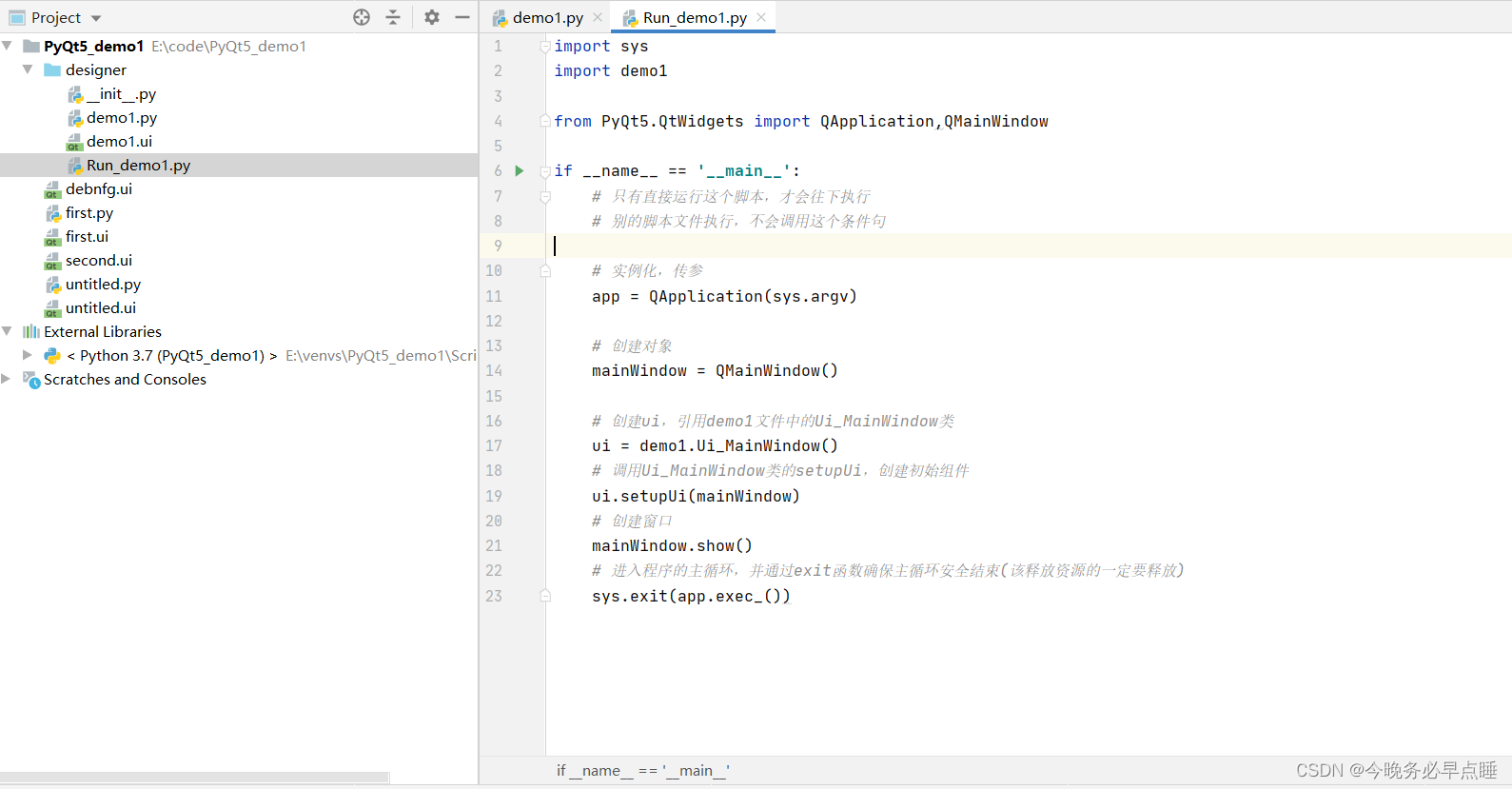Select the debnfg.ui Qt file icon
This screenshot has height=789, width=1512.
53,189
